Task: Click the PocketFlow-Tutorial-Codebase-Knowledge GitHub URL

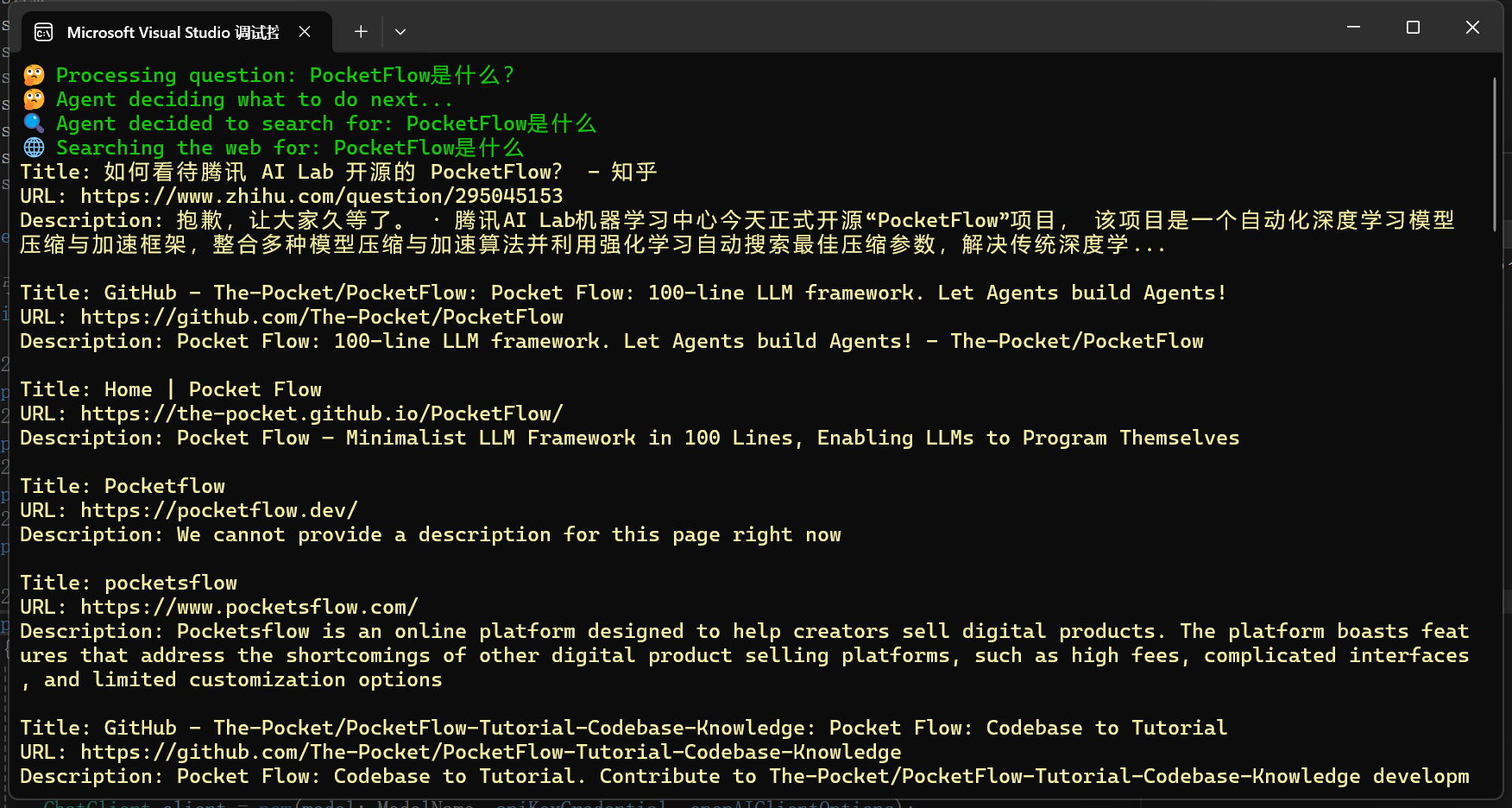Action: pos(490,753)
